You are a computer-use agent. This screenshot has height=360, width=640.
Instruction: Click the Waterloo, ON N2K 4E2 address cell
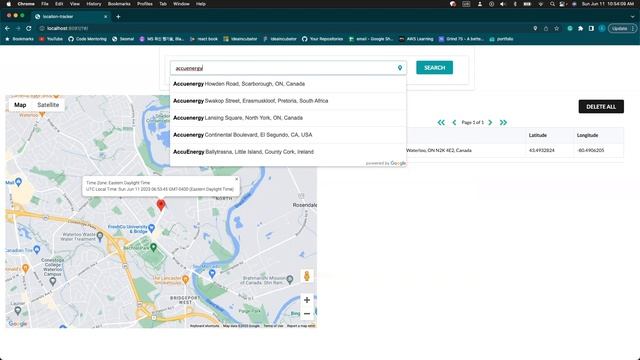[439, 150]
